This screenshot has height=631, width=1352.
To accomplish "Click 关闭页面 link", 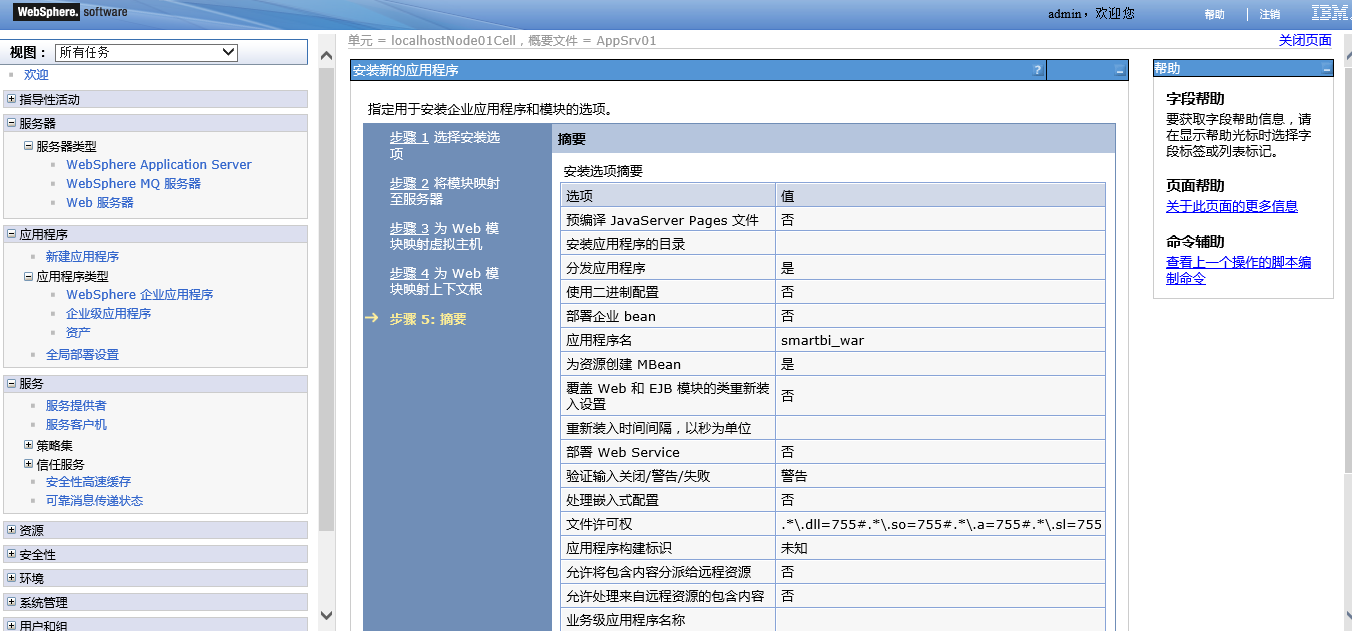I will coord(1305,41).
